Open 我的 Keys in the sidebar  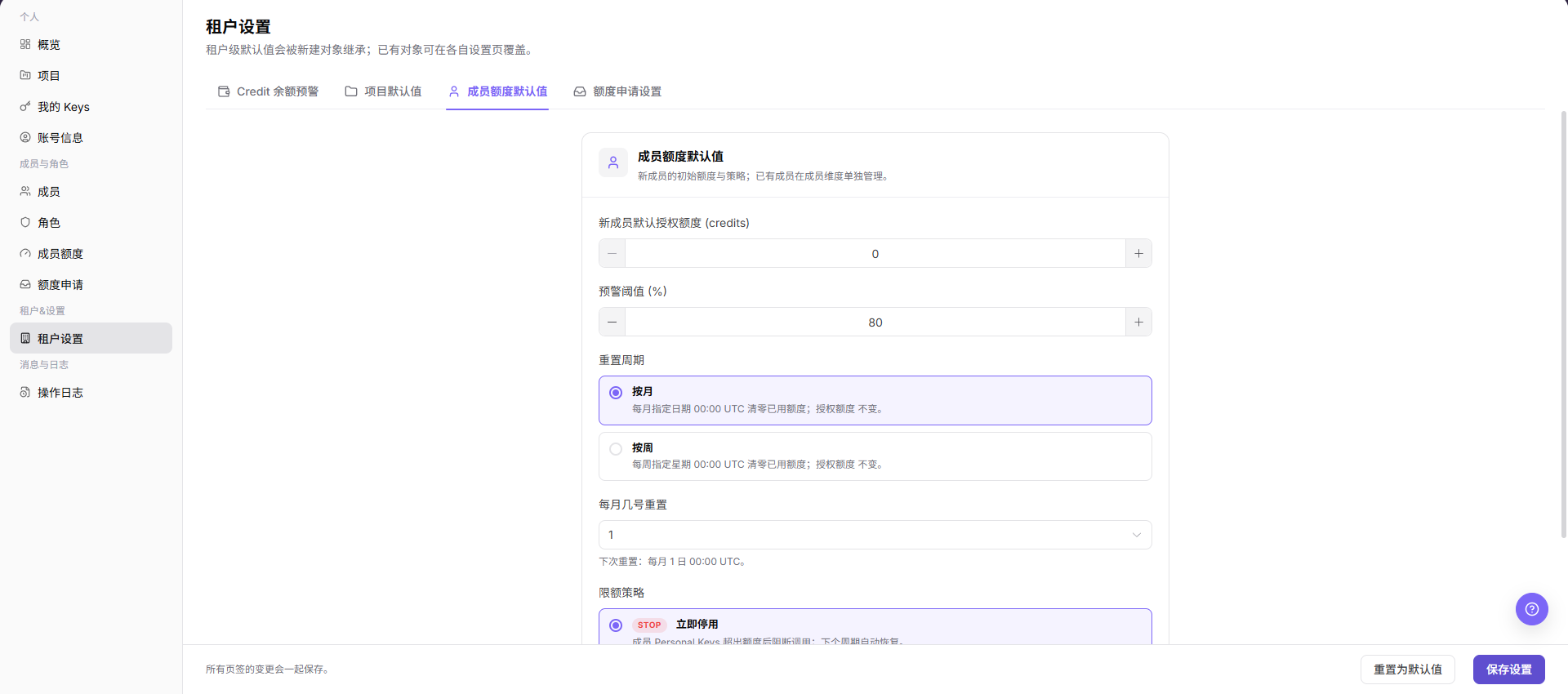point(91,106)
